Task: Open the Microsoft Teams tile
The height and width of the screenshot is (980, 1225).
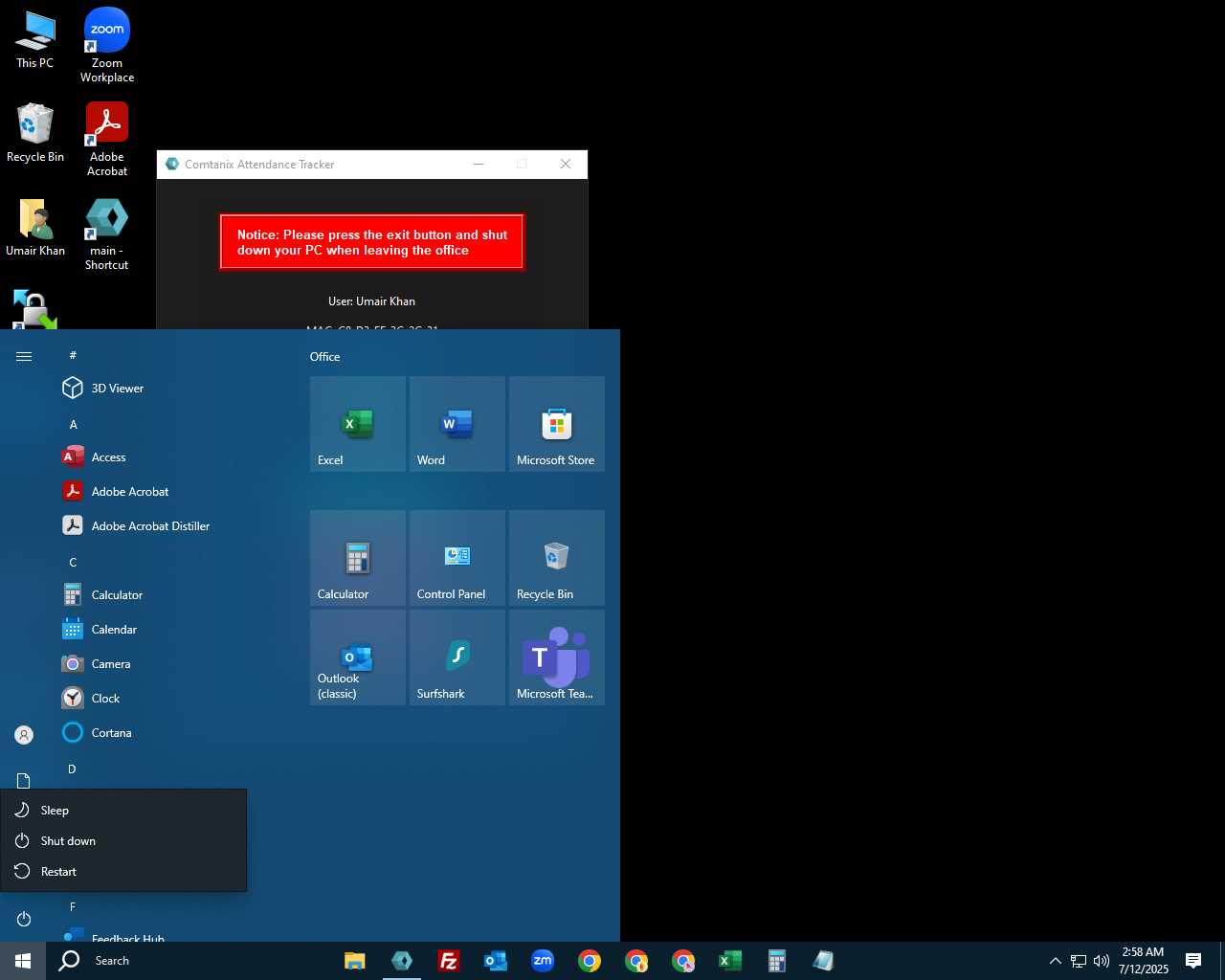Action: (557, 657)
